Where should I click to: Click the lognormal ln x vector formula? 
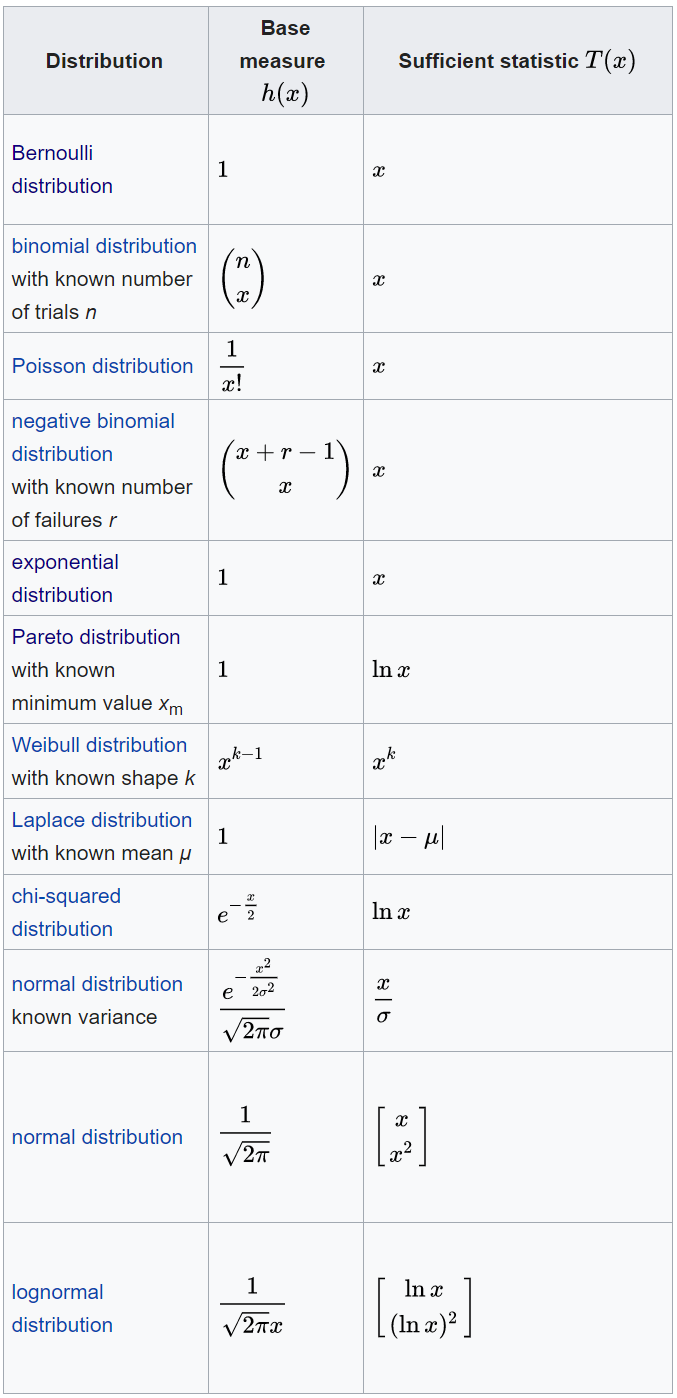pos(425,1307)
